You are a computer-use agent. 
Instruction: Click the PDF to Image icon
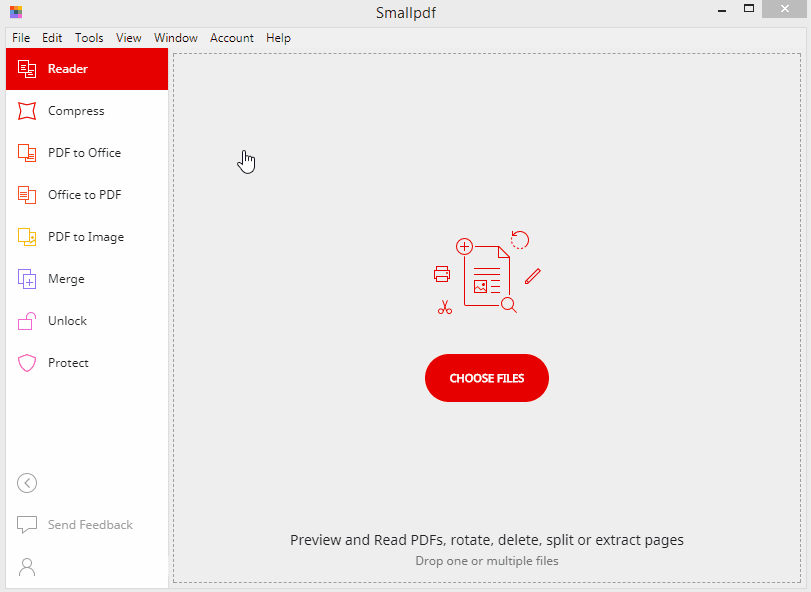[27, 237]
